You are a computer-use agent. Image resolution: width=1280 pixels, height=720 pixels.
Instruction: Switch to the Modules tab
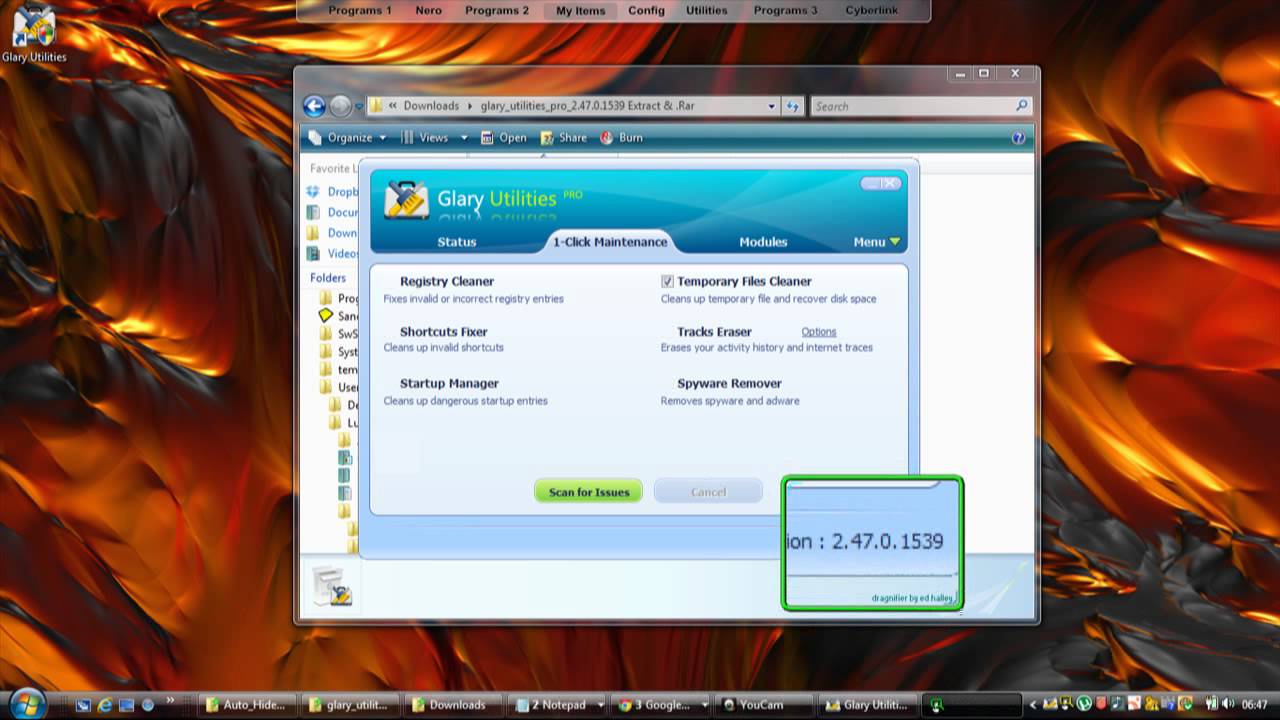(x=763, y=242)
